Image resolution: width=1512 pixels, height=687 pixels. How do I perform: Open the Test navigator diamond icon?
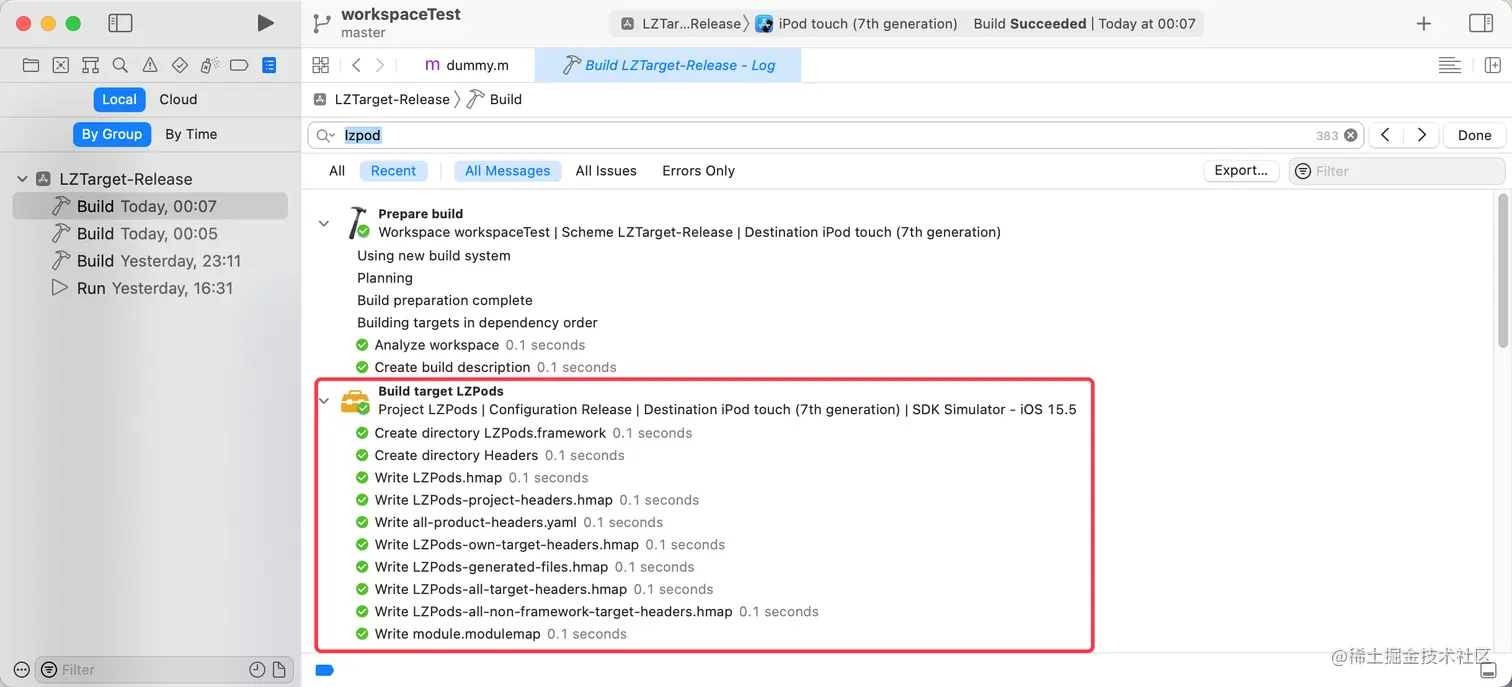180,65
